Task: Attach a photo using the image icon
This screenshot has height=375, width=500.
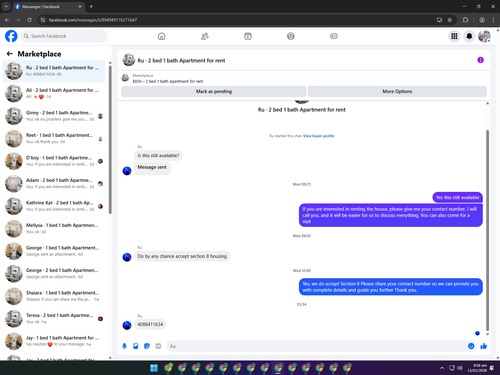Action: coord(136,346)
